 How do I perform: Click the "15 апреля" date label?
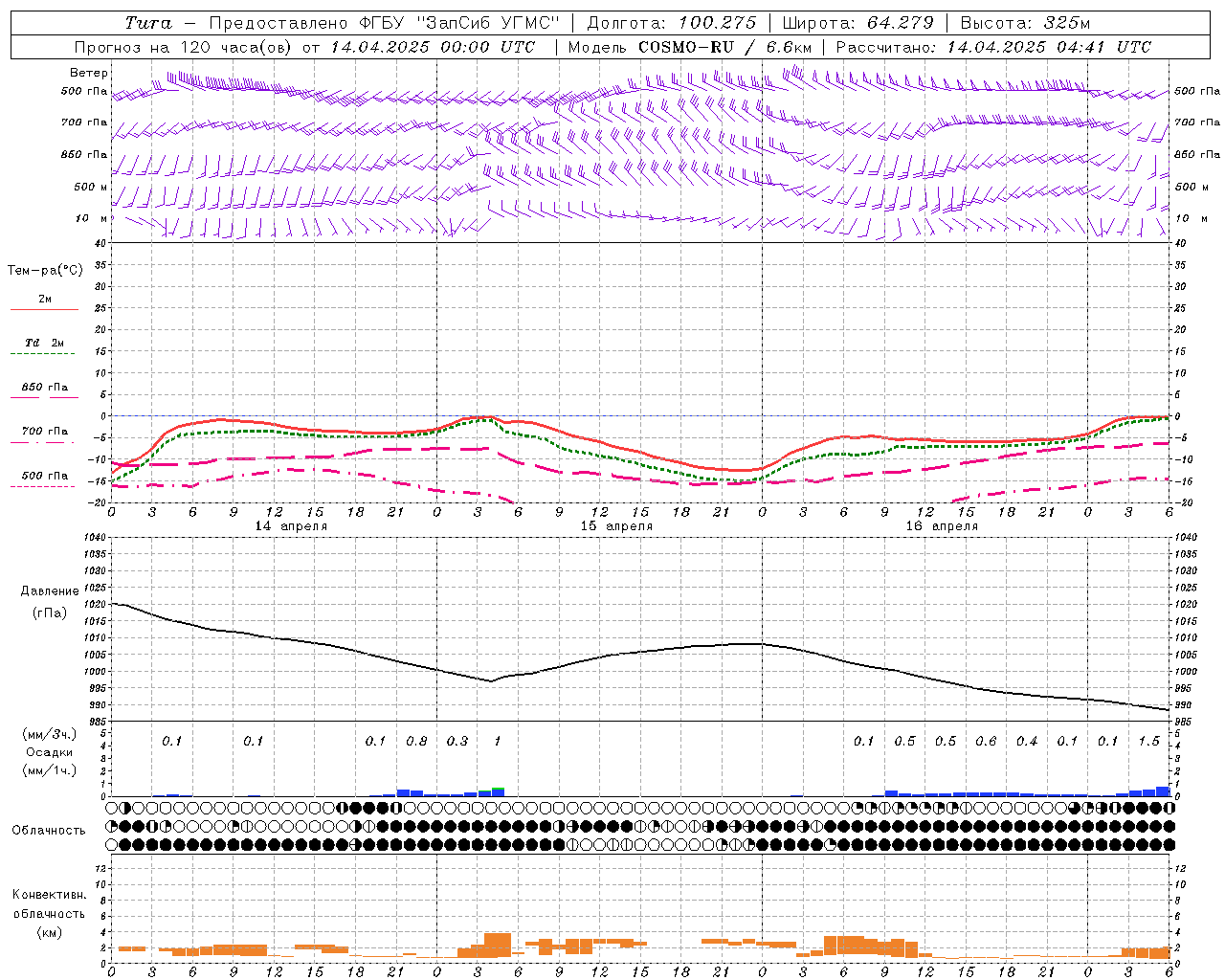[x=616, y=526]
